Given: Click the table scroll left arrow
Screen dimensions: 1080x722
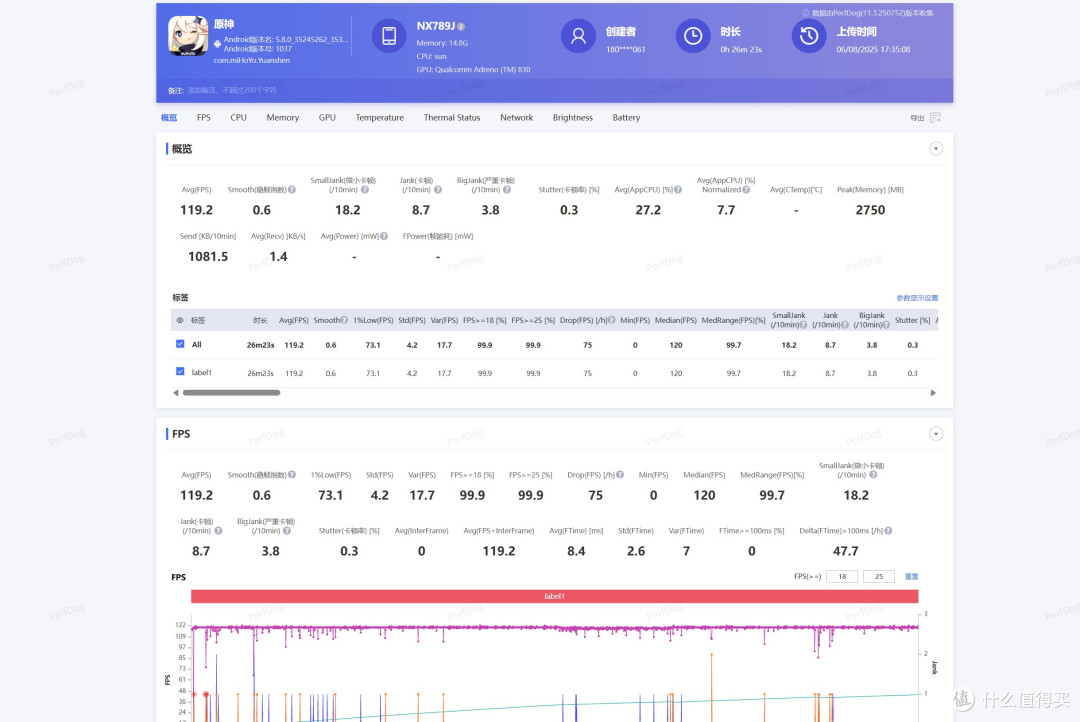Looking at the screenshot, I should (176, 393).
